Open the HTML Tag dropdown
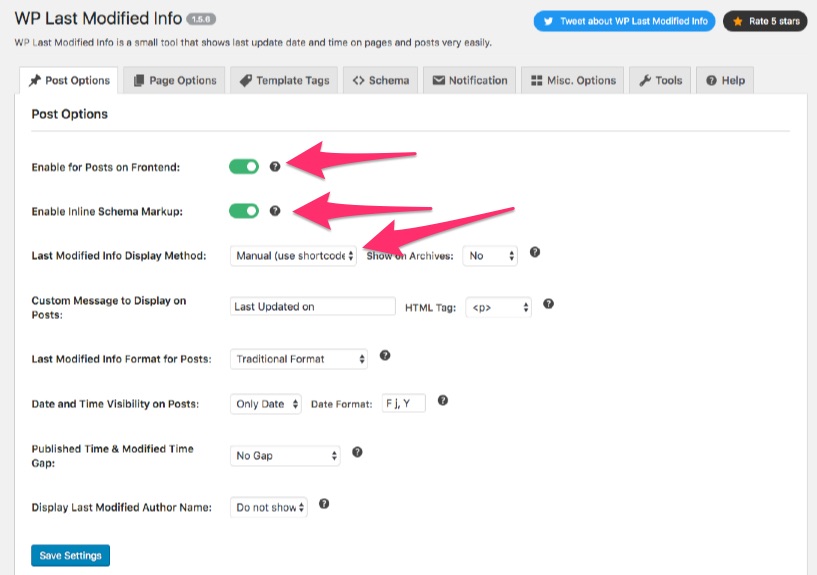 pos(499,307)
